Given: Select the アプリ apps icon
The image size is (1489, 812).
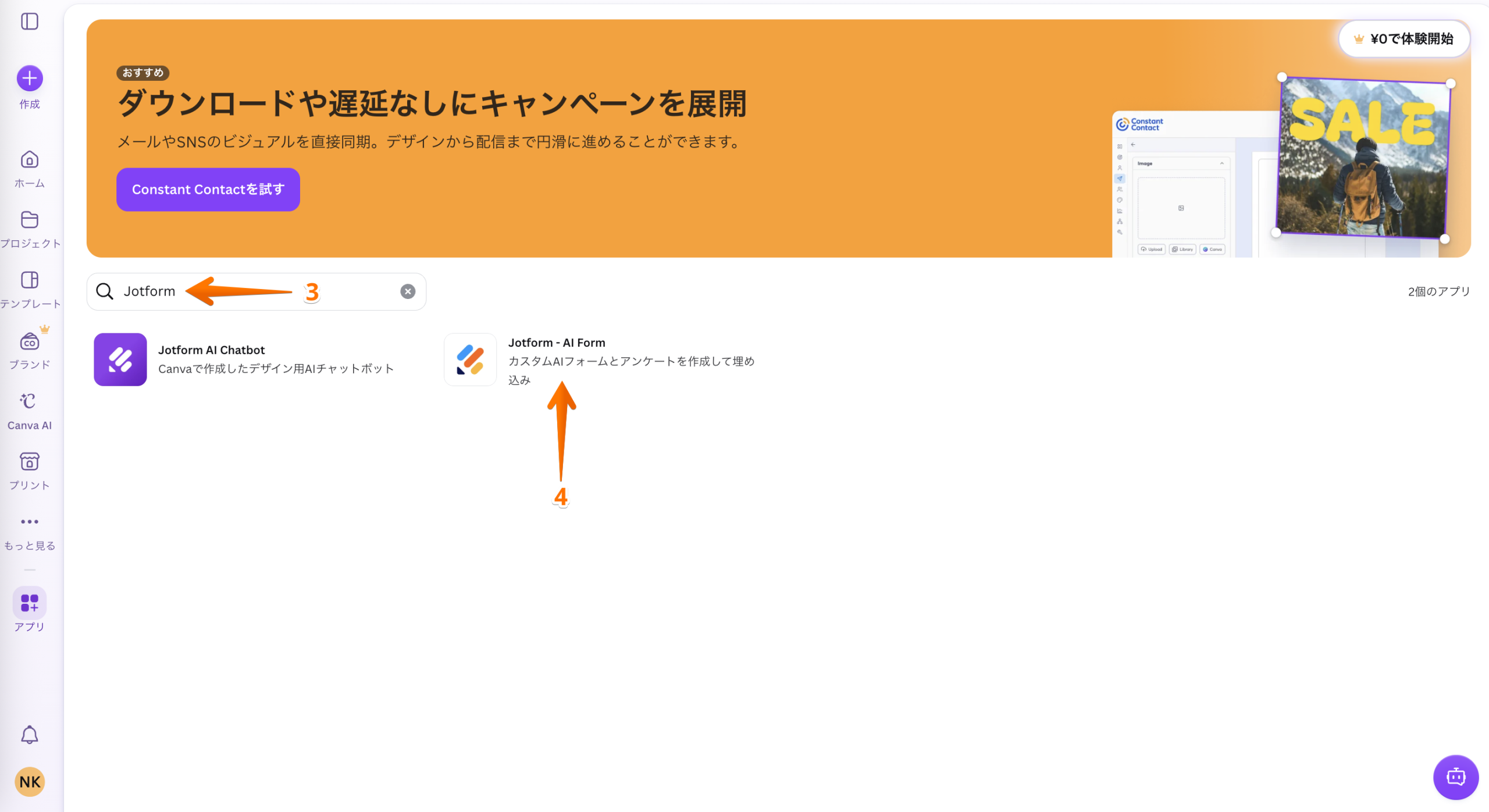Looking at the screenshot, I should tap(30, 603).
